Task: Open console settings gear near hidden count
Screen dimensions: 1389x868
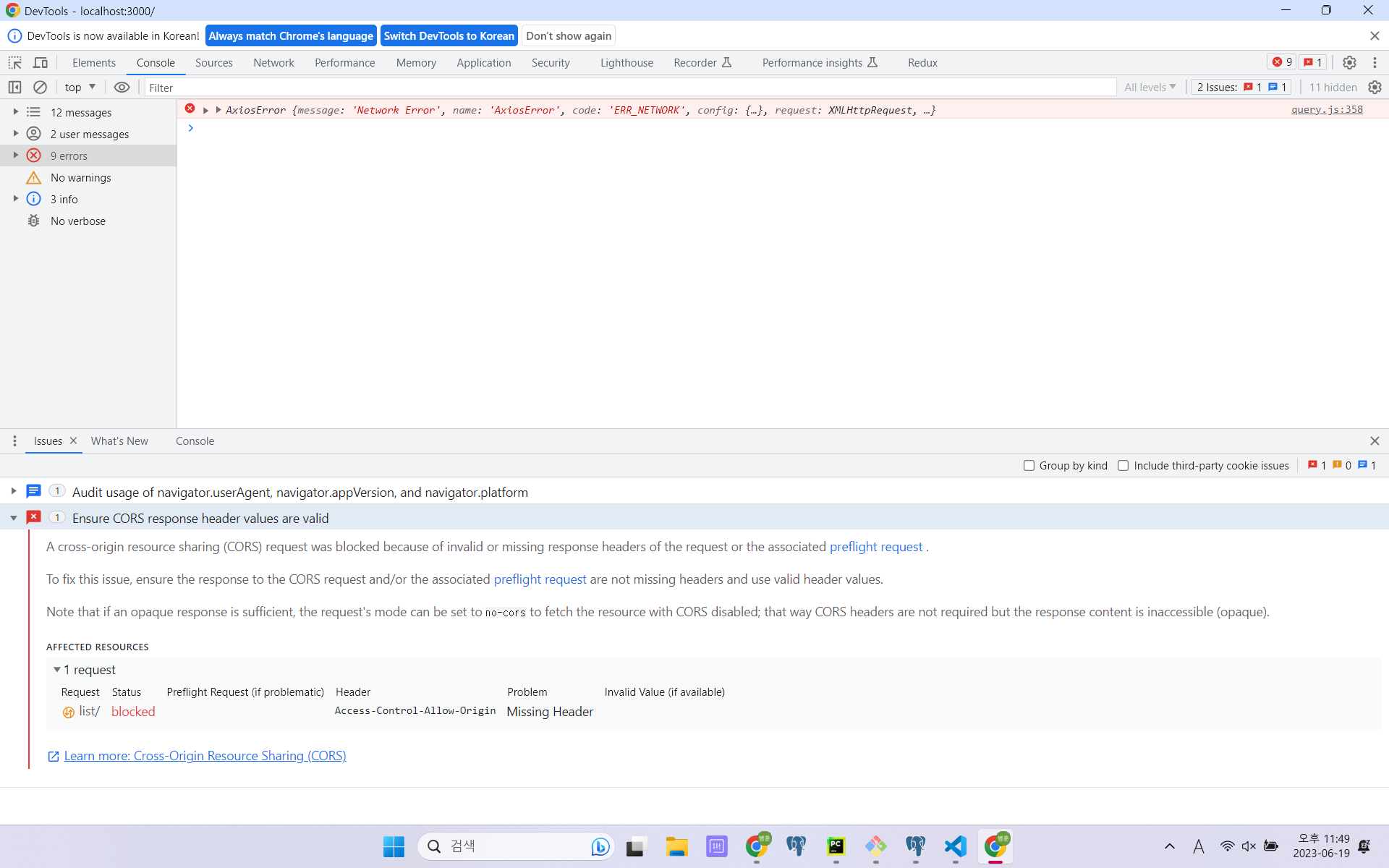Action: [x=1375, y=88]
